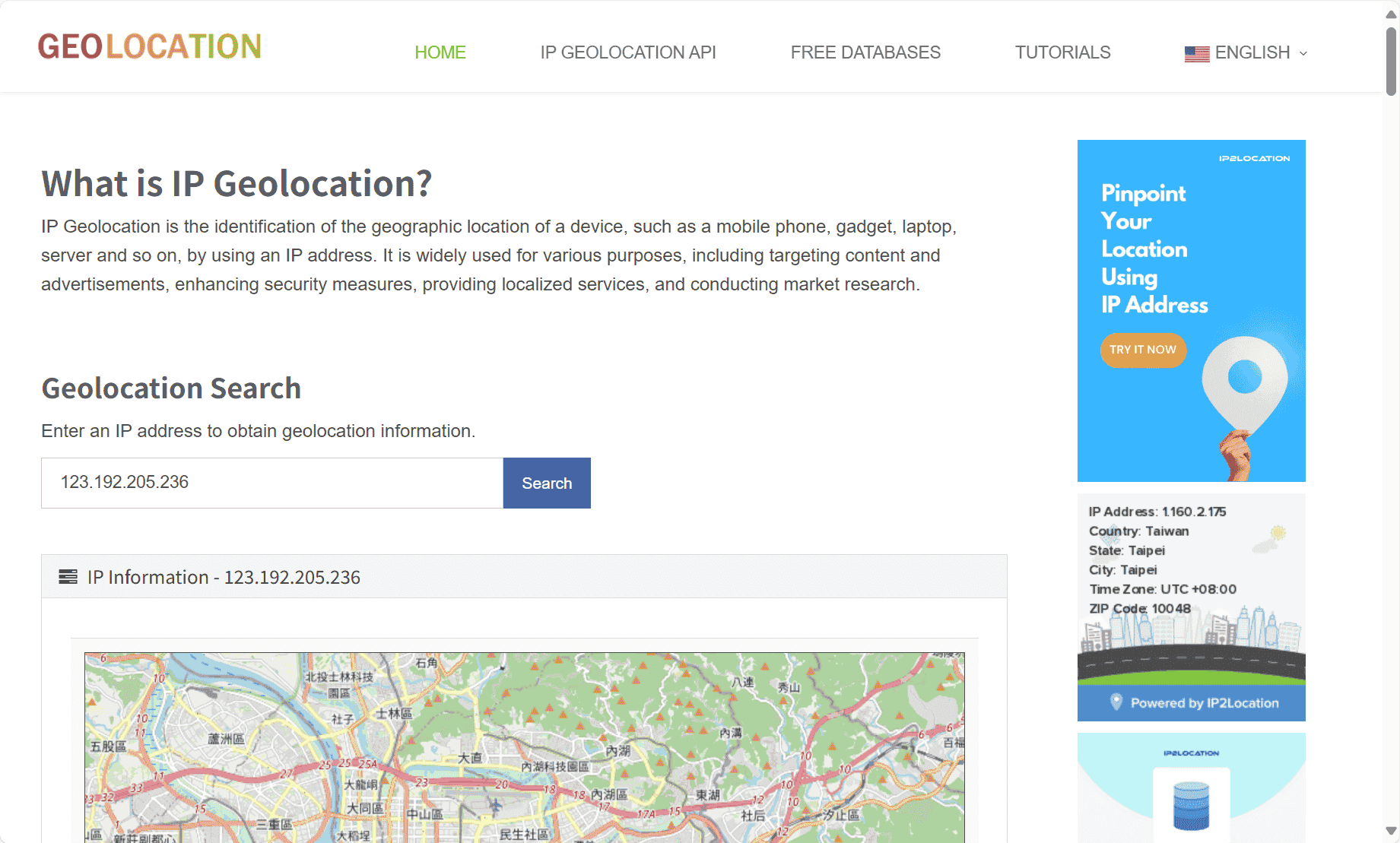Click the Powered by IP2Location link
Image resolution: width=1400 pixels, height=843 pixels.
coord(1205,702)
